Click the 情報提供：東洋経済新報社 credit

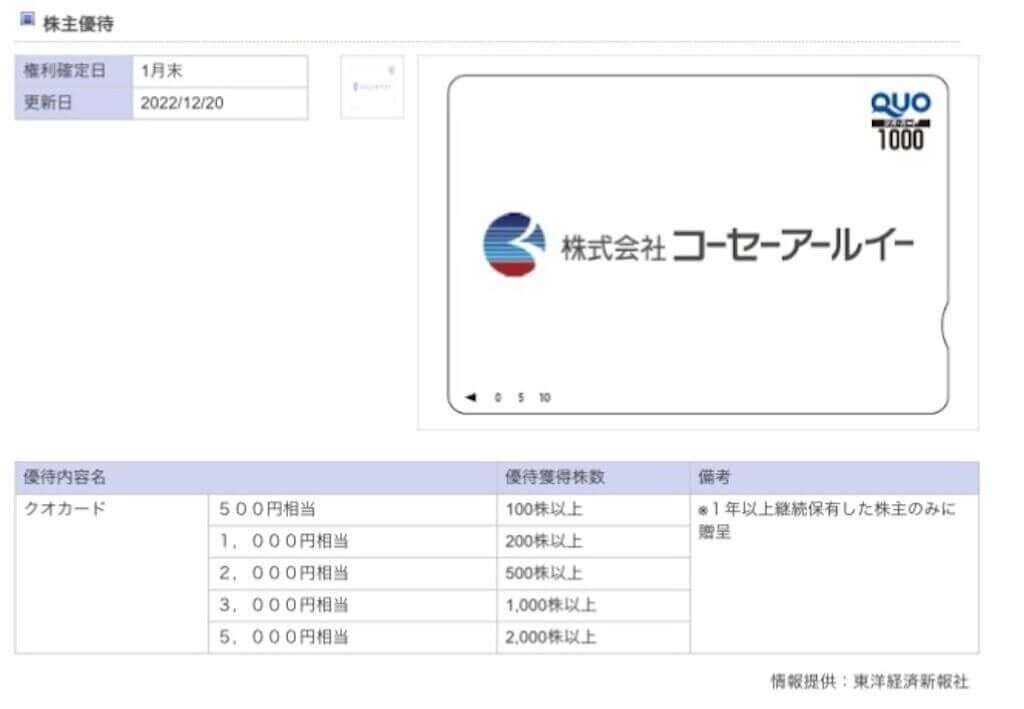(869, 682)
